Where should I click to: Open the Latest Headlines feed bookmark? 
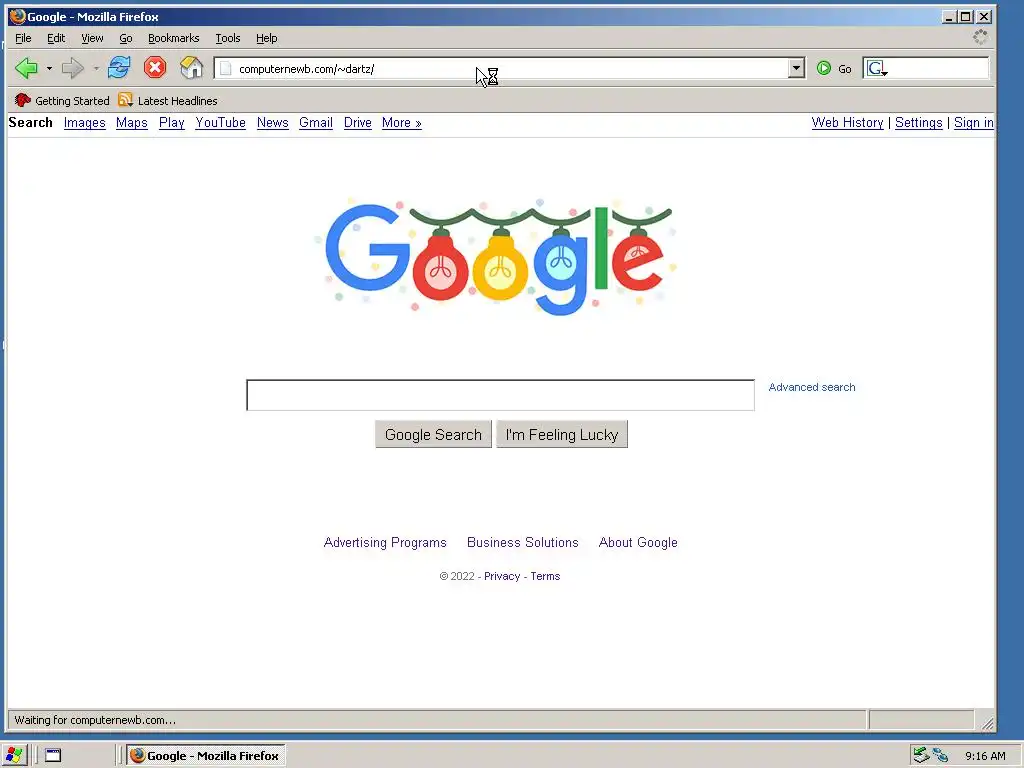pos(168,101)
